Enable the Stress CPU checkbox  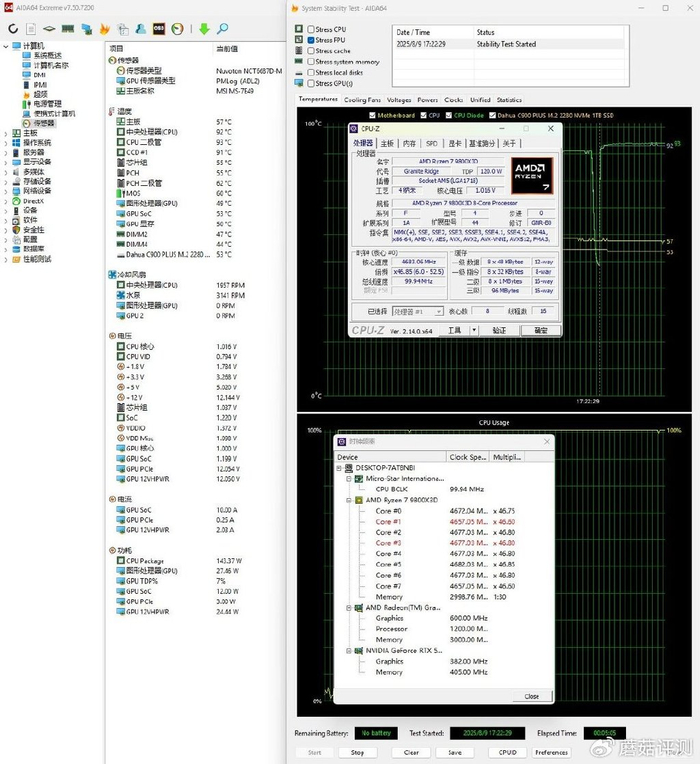tap(311, 29)
